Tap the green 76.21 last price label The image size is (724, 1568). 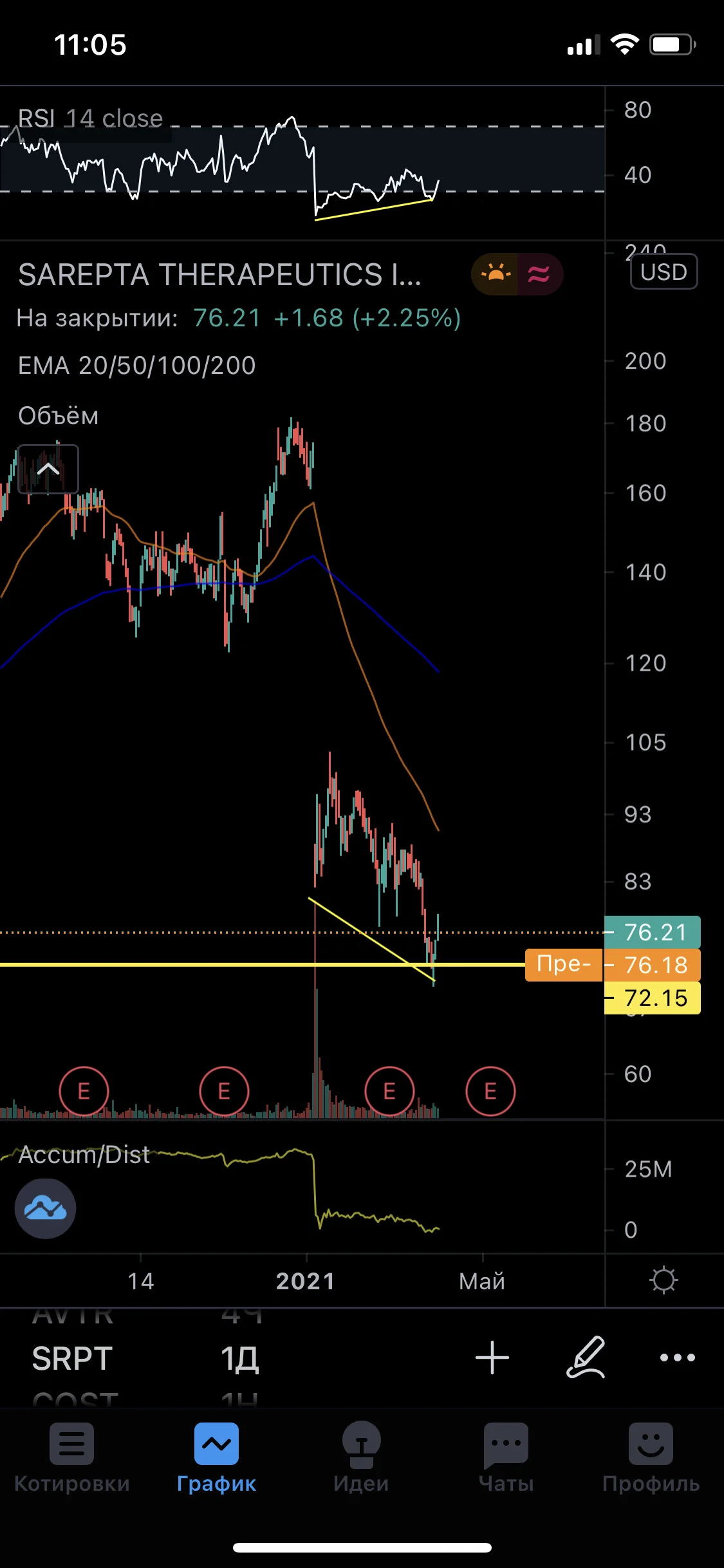653,932
